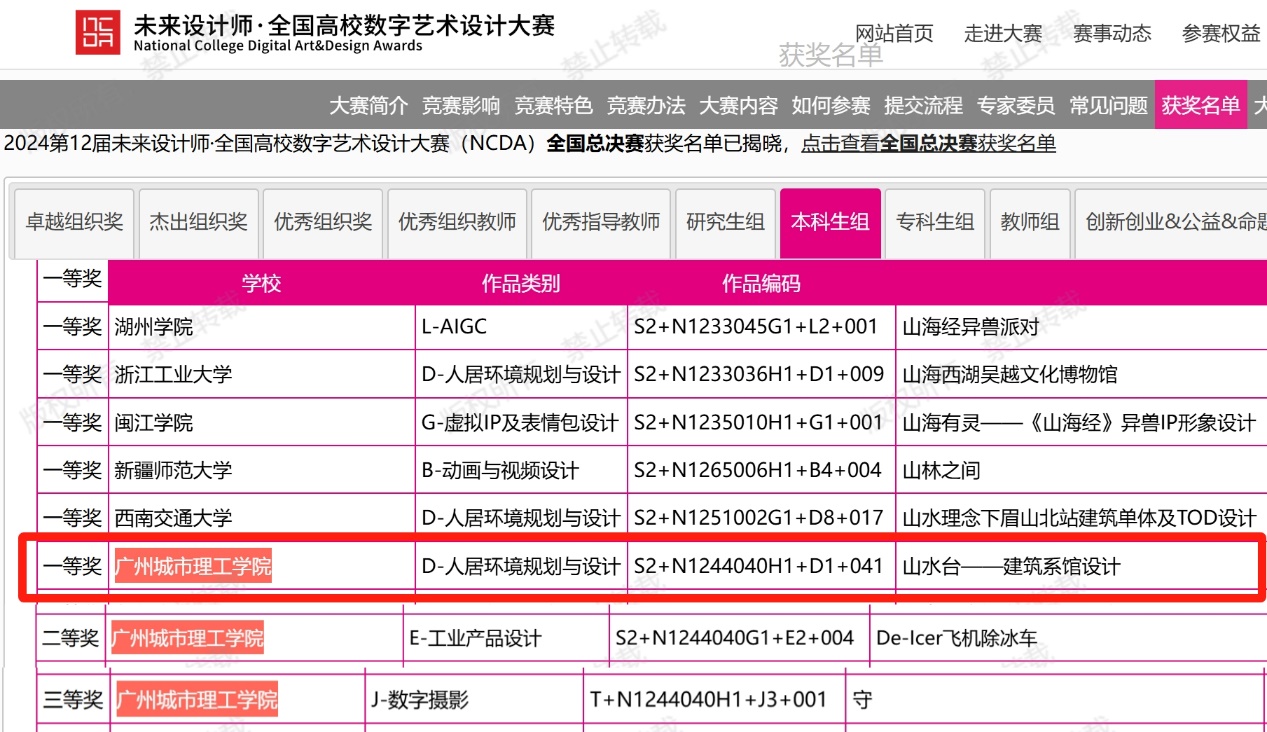Switch to the 卓越组织奖 tab
This screenshot has height=732, width=1267.
click(74, 222)
